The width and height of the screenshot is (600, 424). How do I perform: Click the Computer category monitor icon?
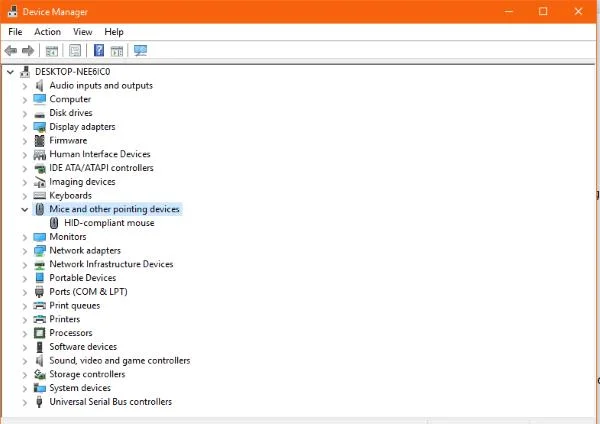click(x=39, y=99)
